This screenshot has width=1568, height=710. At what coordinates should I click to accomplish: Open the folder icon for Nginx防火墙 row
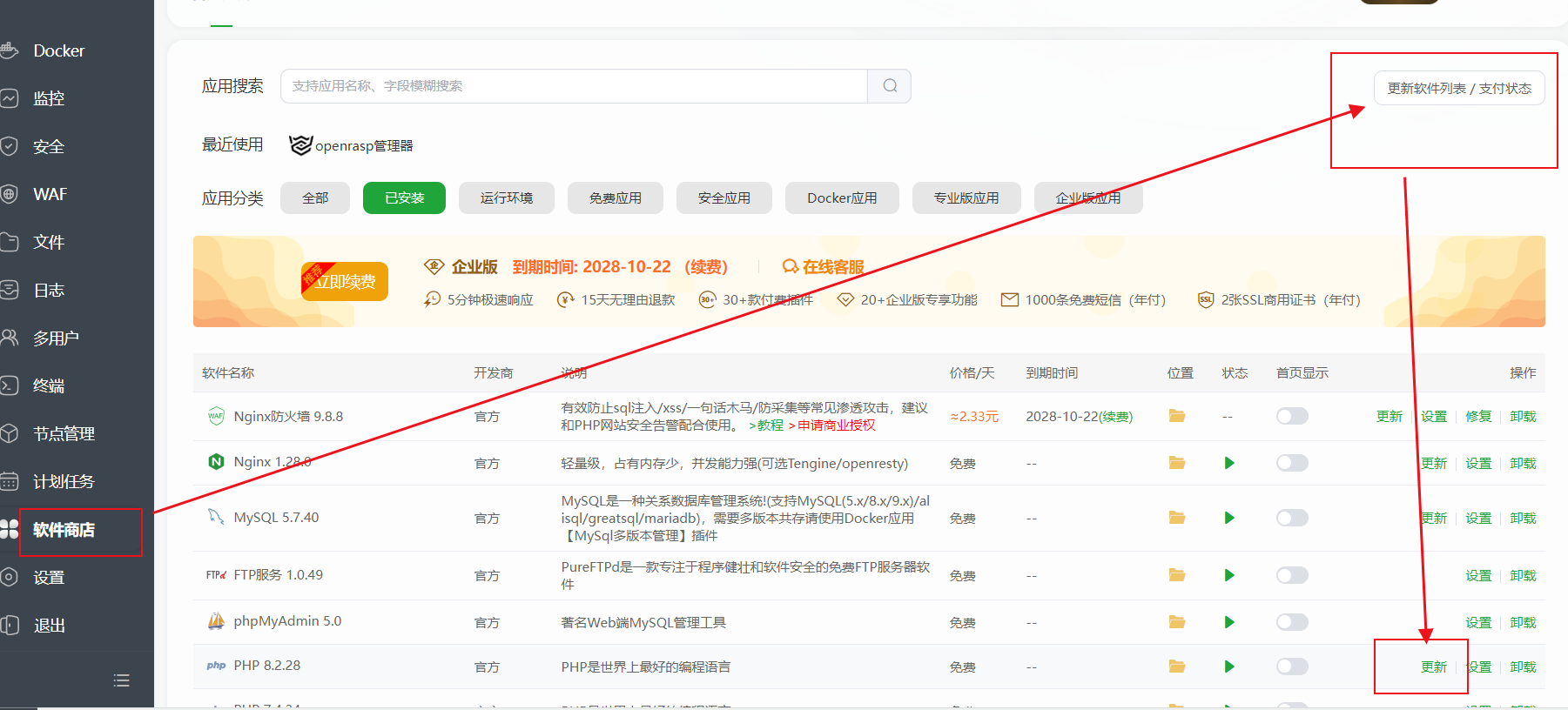(x=1177, y=416)
